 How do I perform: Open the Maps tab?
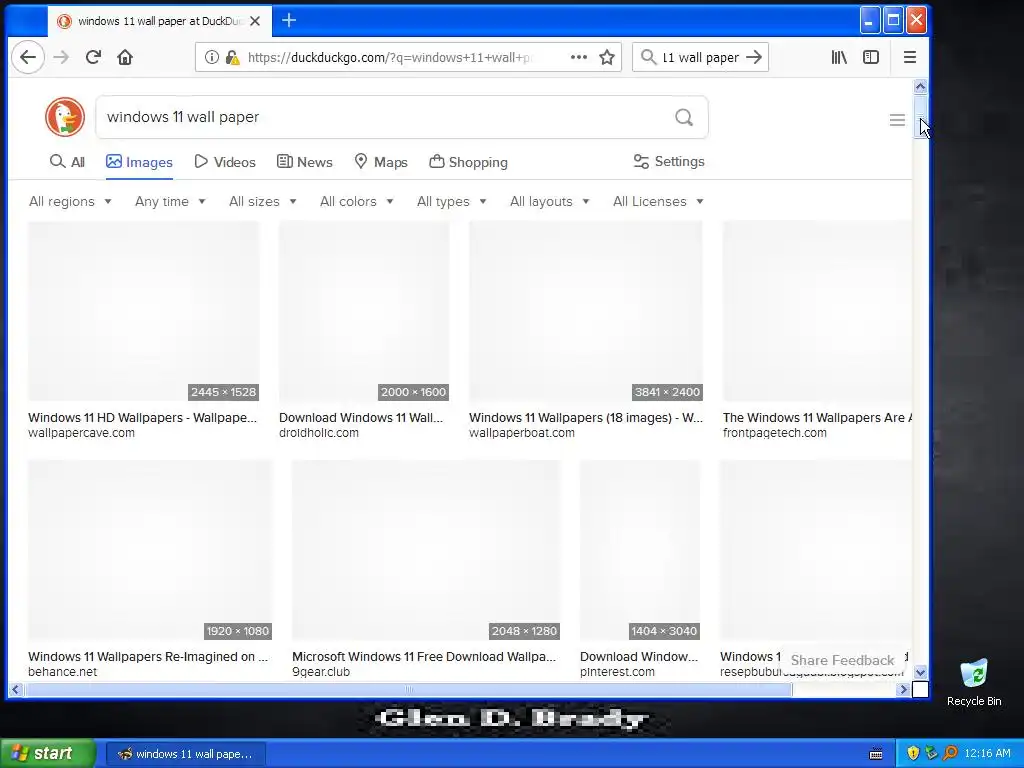[381, 162]
